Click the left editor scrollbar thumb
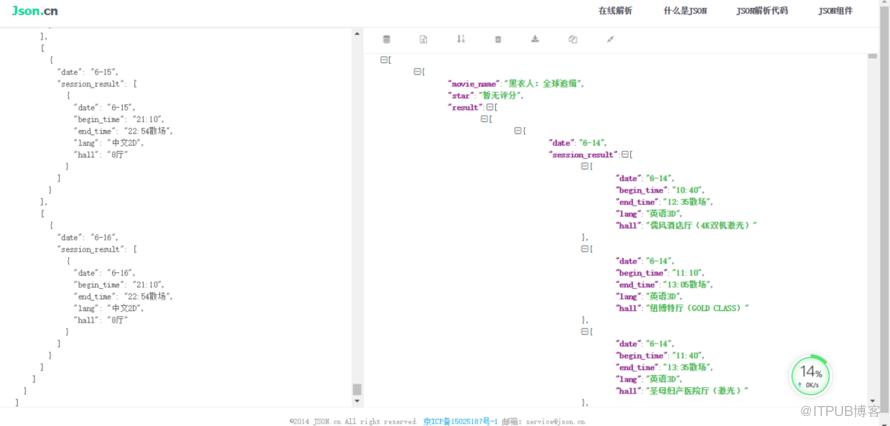The image size is (890, 426). 356,389
